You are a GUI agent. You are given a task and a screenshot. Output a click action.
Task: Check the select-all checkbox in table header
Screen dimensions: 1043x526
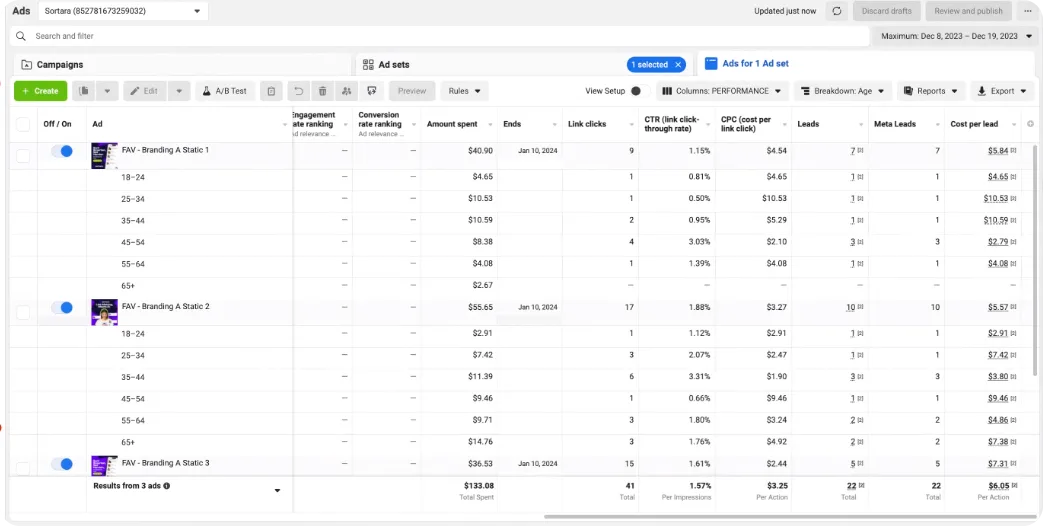click(23, 124)
